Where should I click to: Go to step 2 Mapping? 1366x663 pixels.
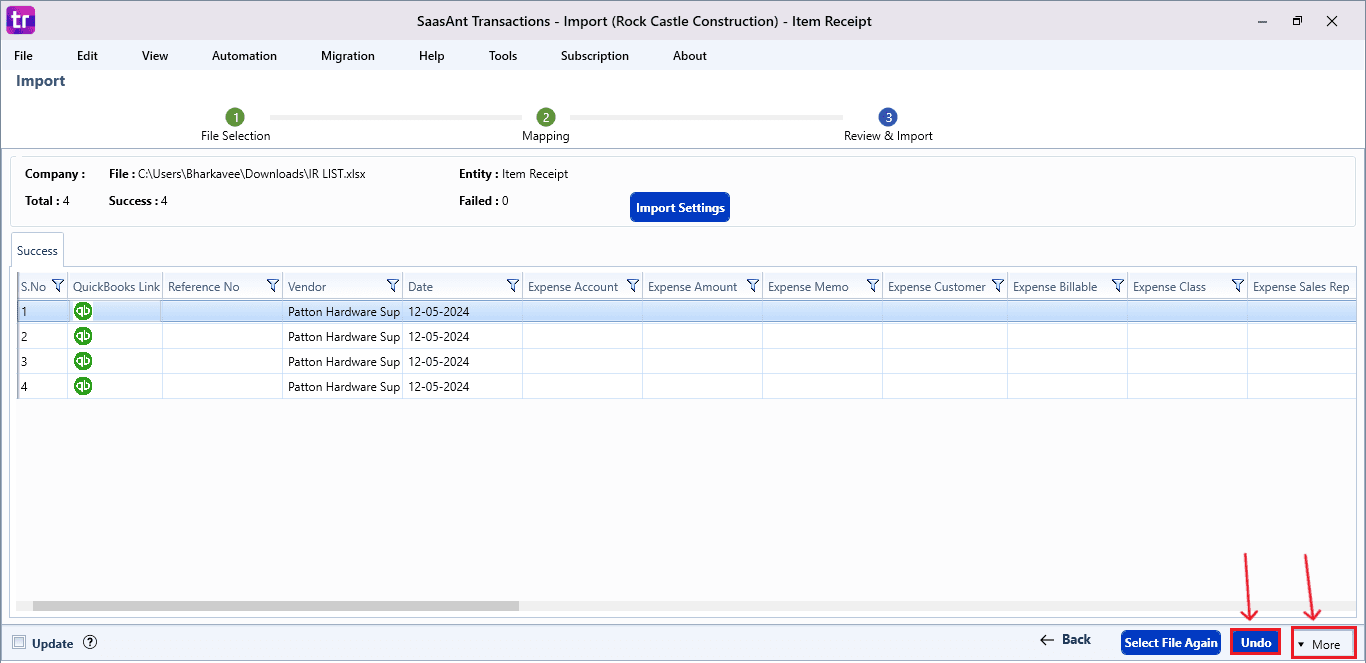point(545,118)
